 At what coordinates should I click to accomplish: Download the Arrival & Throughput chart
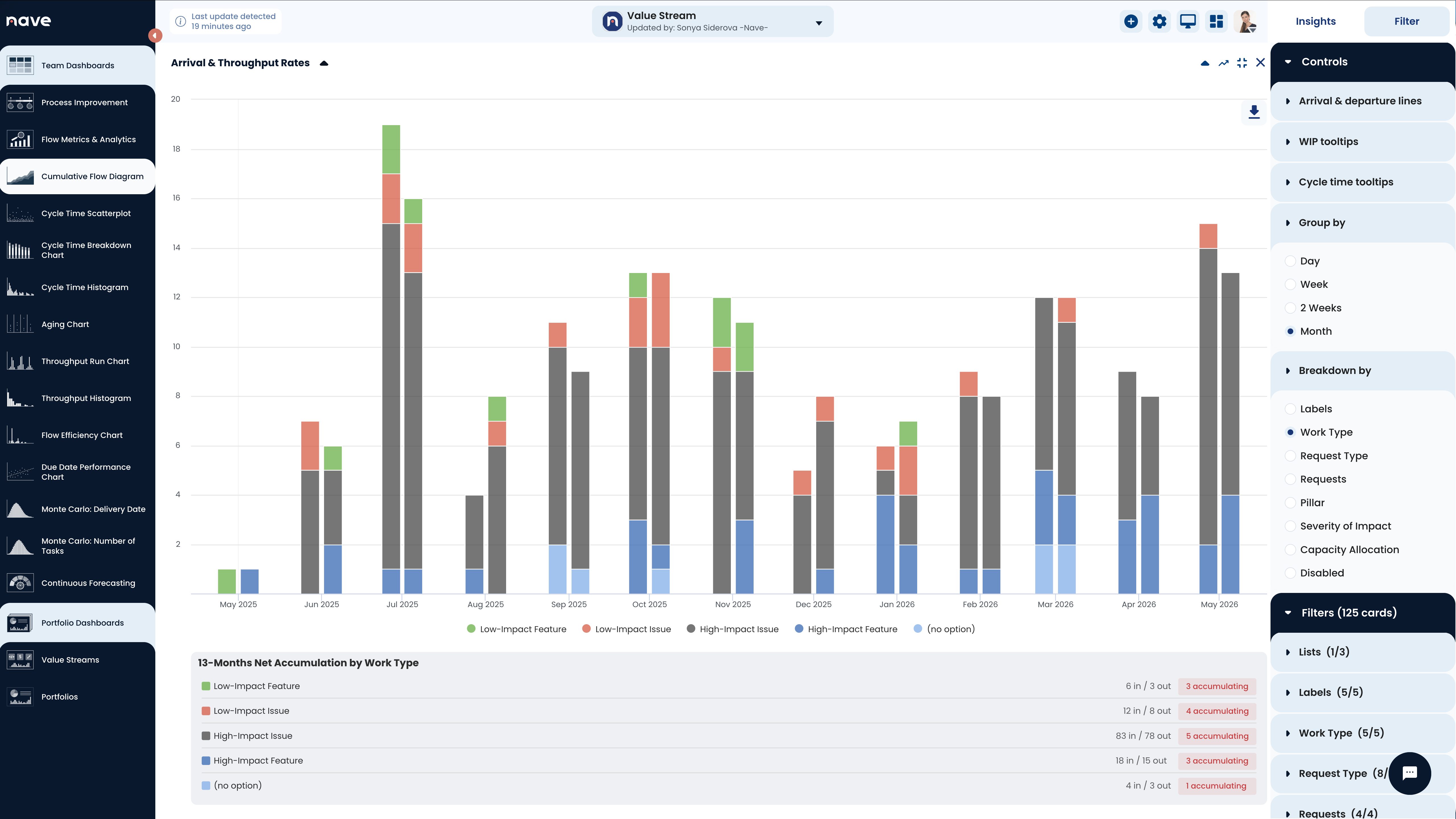[x=1254, y=111]
